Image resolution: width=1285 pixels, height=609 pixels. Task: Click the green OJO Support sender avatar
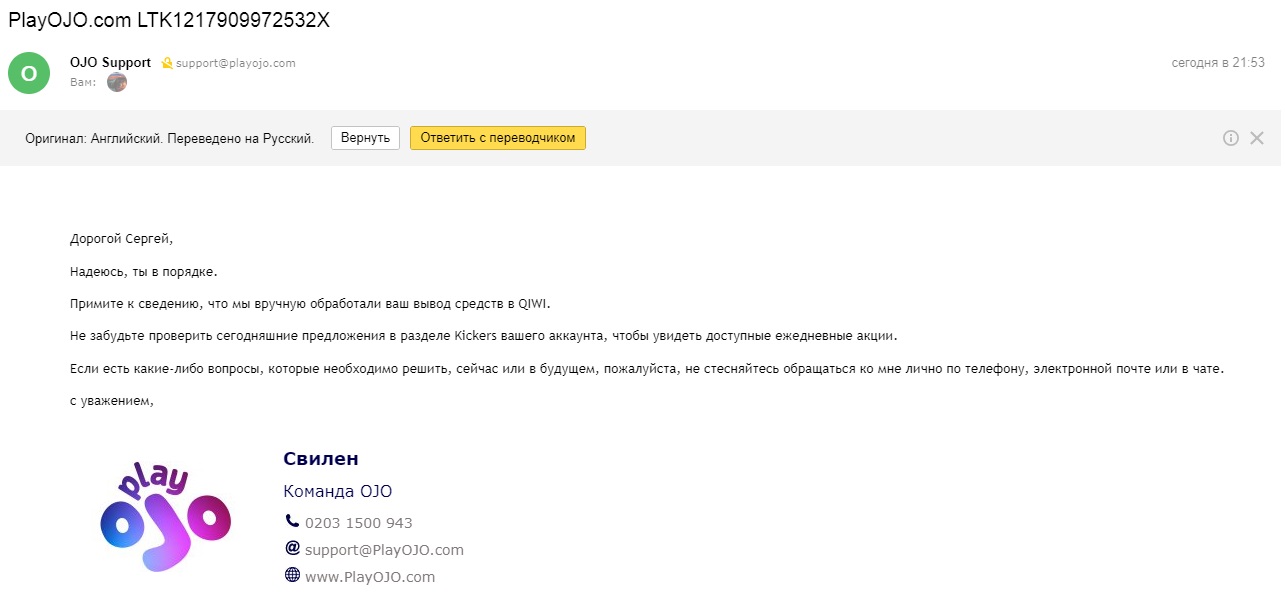pyautogui.click(x=29, y=72)
